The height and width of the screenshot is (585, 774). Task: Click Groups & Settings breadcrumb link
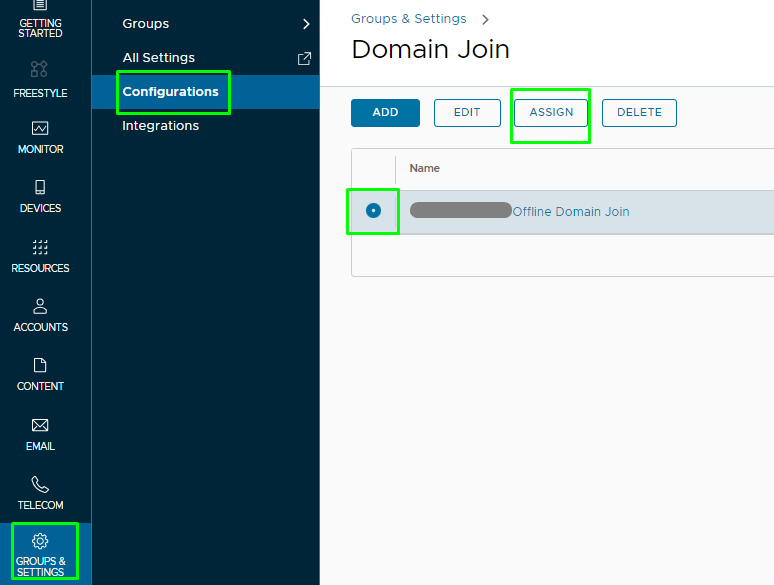coord(408,19)
